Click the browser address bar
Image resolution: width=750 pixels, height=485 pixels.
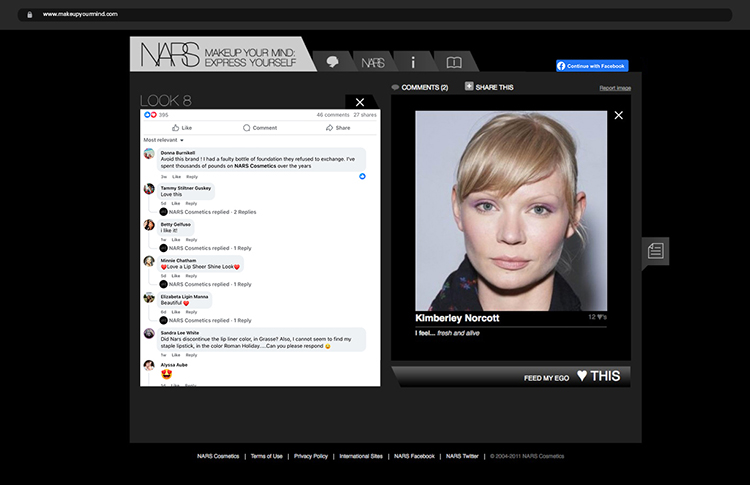[375, 14]
